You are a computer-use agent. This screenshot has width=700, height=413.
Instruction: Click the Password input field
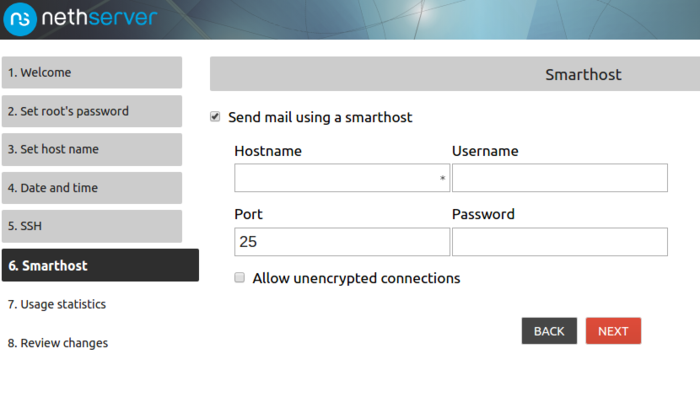pyautogui.click(x=559, y=242)
